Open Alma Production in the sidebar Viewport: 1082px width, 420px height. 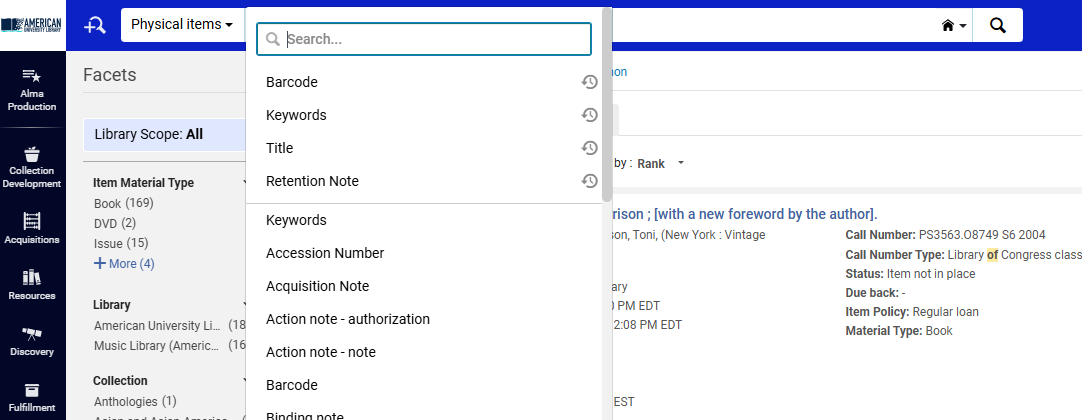tap(32, 89)
